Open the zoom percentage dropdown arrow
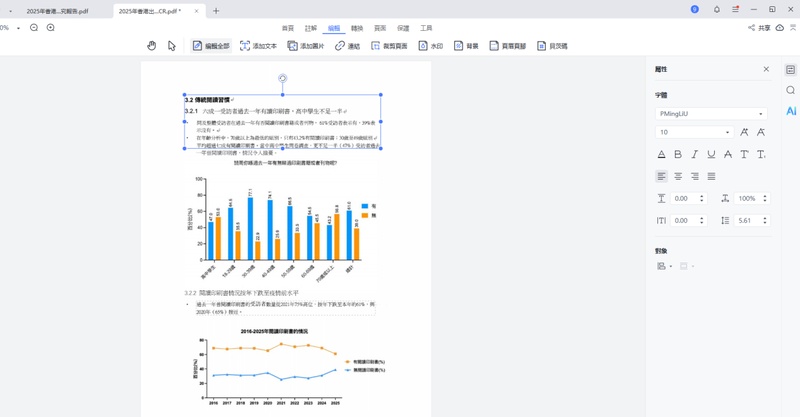 tap(18, 28)
